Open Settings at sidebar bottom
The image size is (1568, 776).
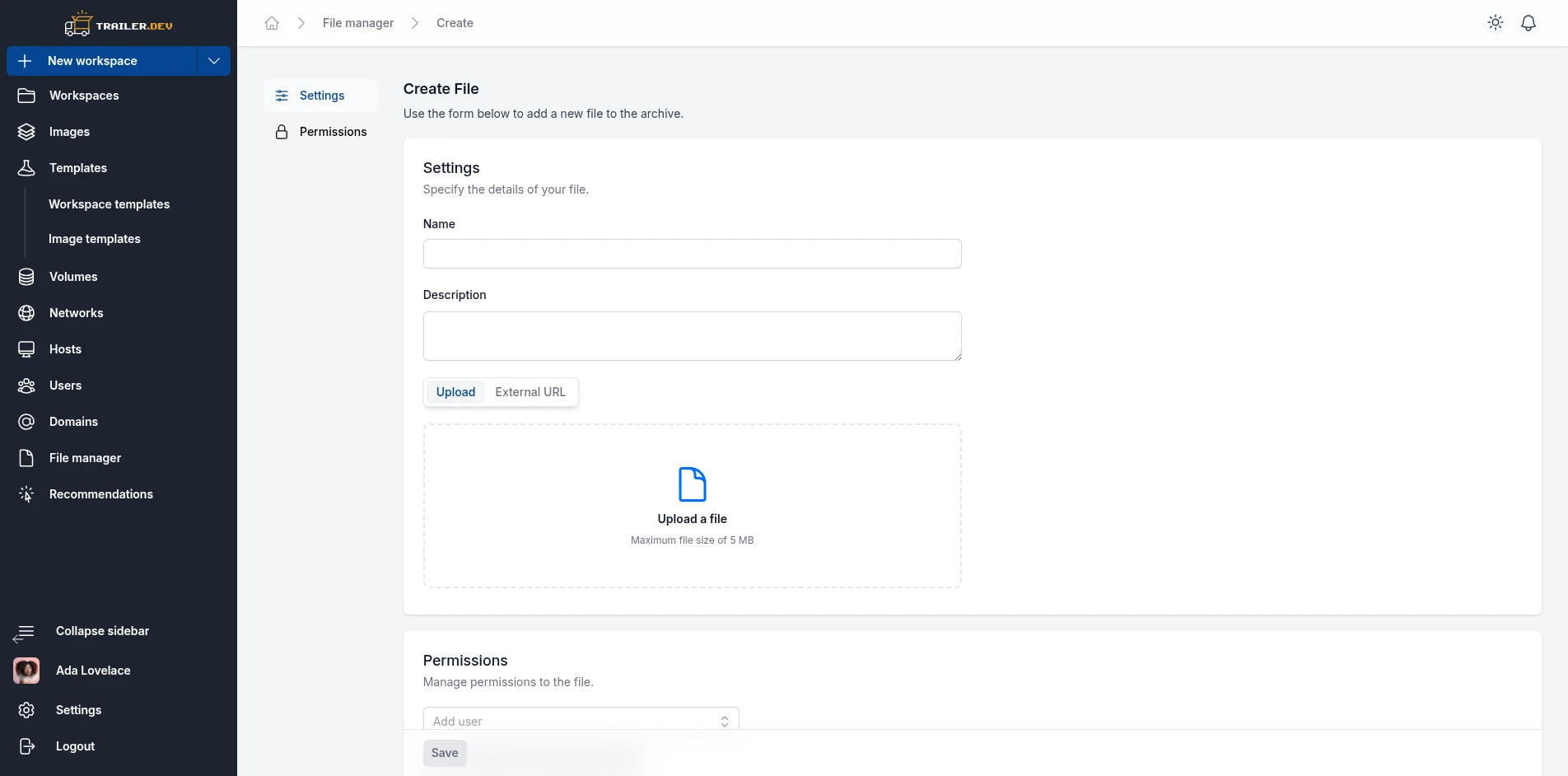78,710
